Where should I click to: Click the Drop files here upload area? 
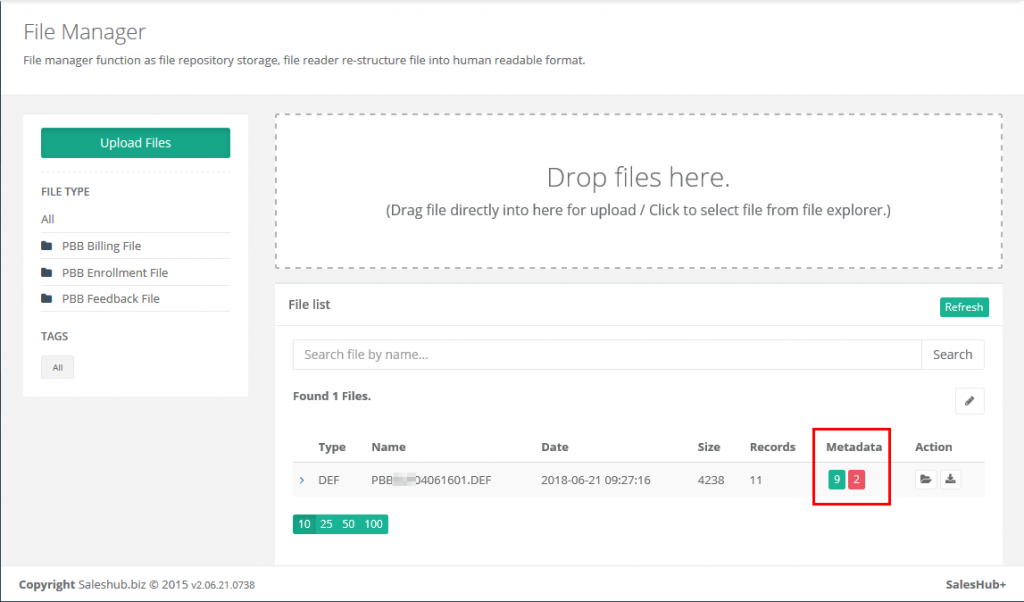pyautogui.click(x=638, y=191)
